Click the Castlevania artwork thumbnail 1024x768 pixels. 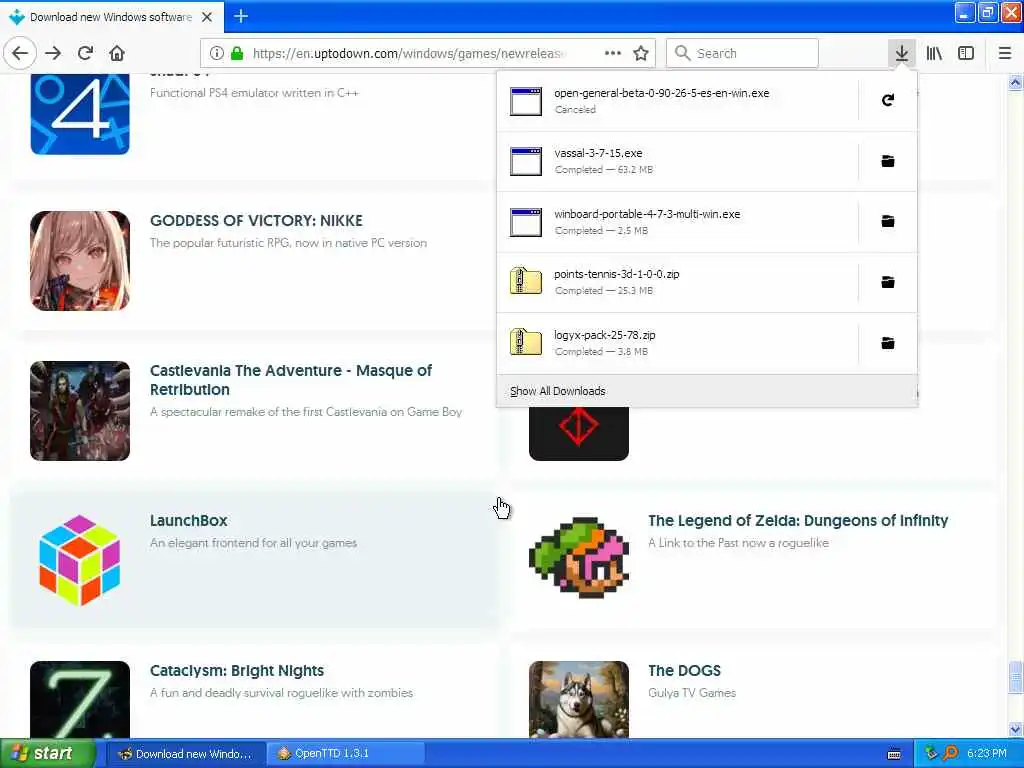pyautogui.click(x=80, y=411)
